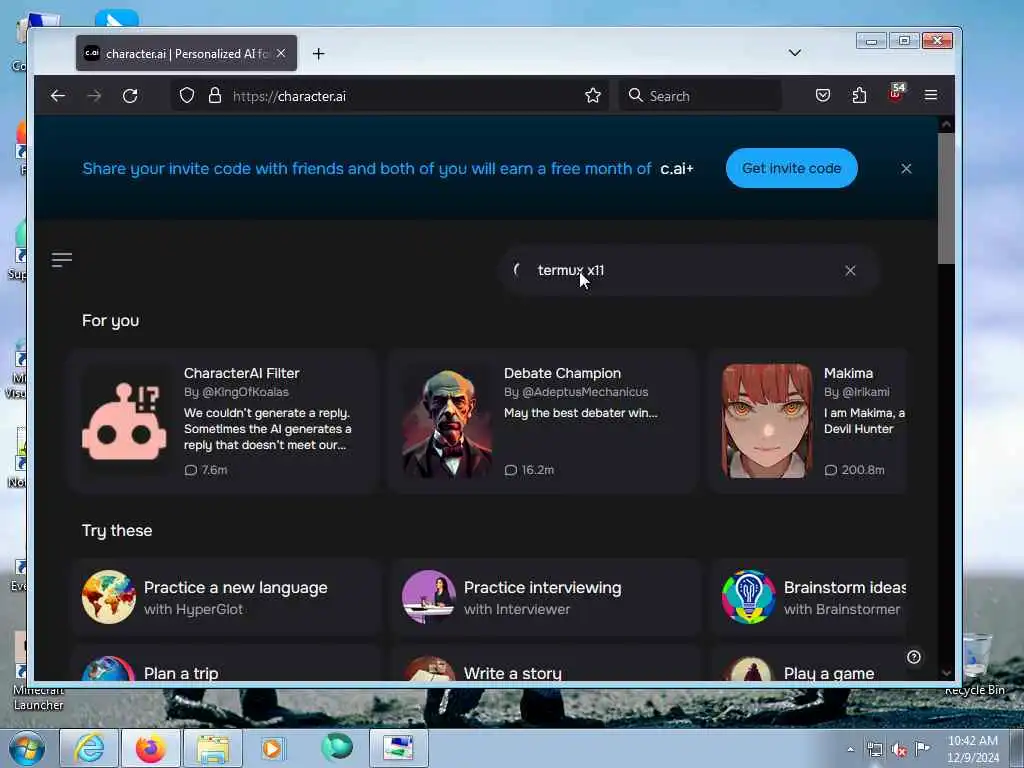This screenshot has width=1024, height=768.
Task: Click Brainstorm ideas card
Action: point(810,597)
